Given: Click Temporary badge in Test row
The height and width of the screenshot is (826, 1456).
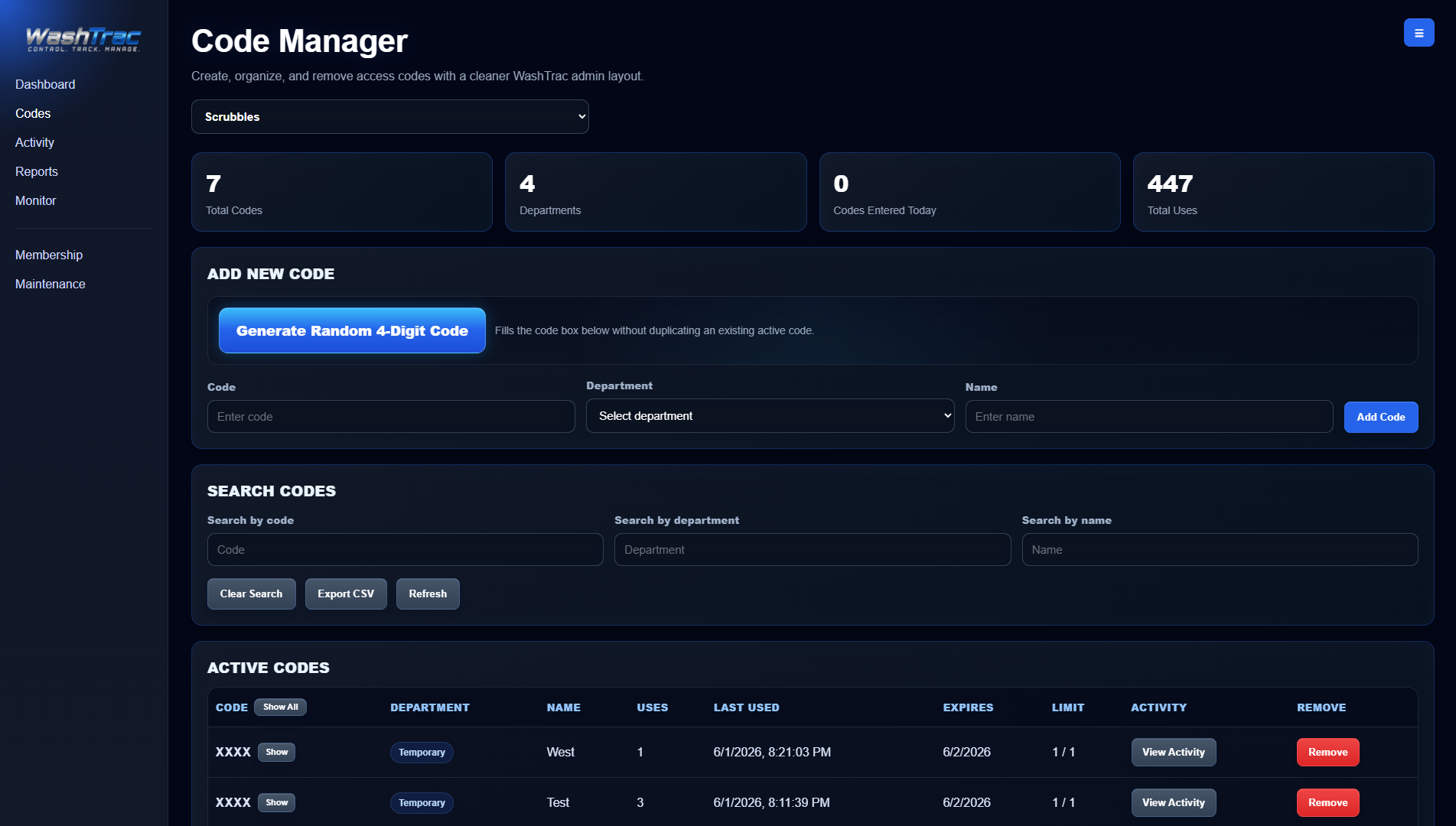Looking at the screenshot, I should point(422,803).
